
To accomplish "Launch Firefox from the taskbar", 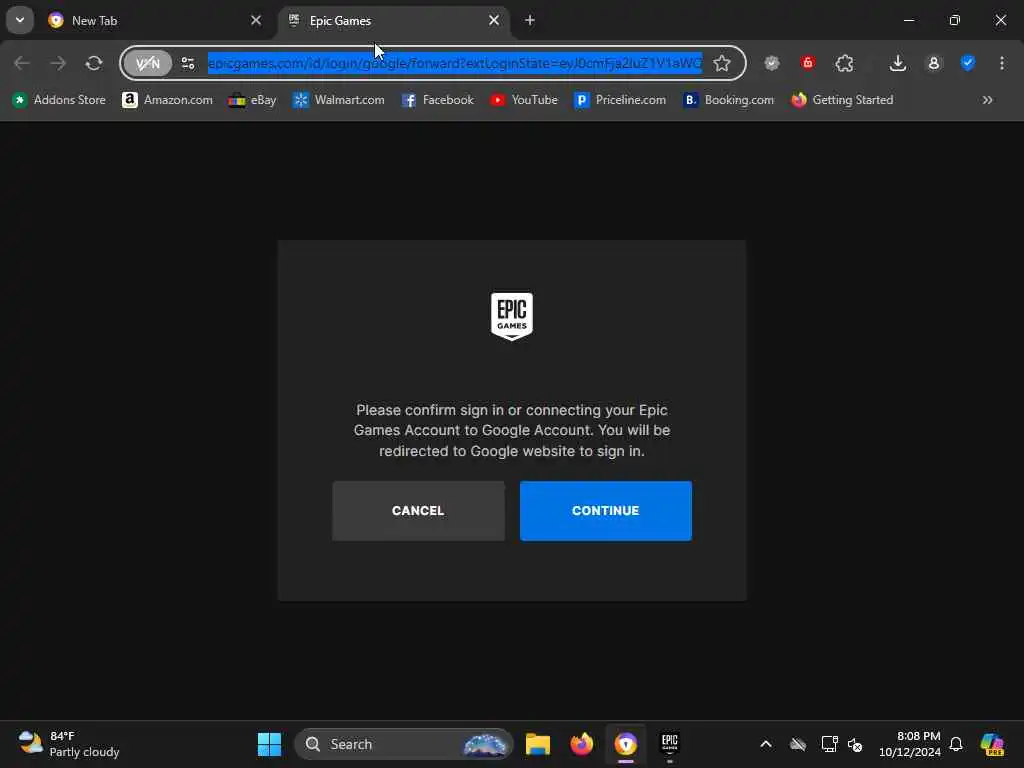I will (x=581, y=744).
